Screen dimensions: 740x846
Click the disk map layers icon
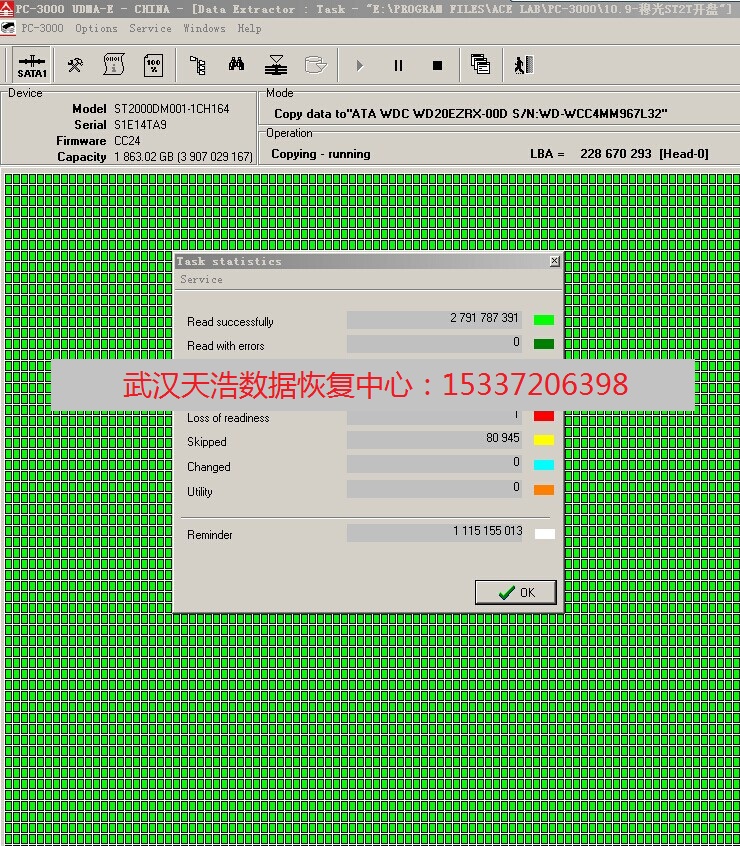pos(276,66)
